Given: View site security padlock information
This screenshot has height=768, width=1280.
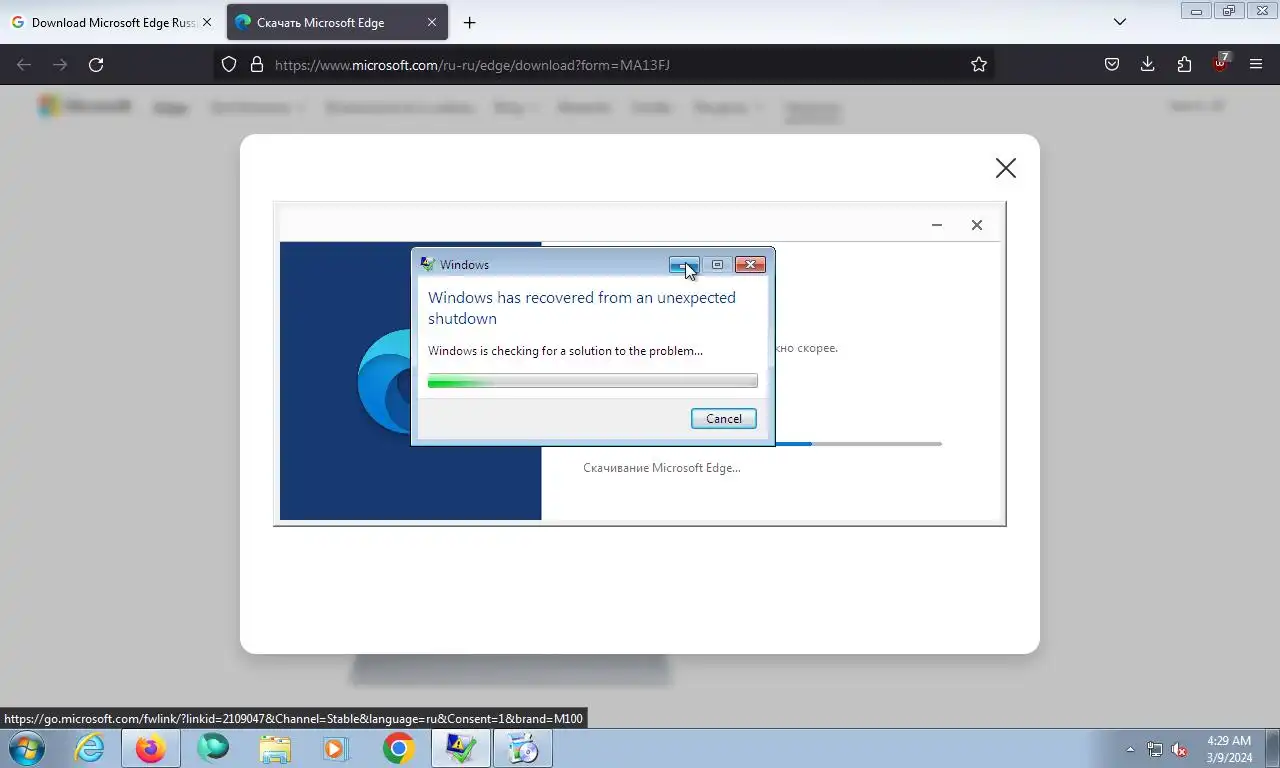Looking at the screenshot, I should coord(257,64).
